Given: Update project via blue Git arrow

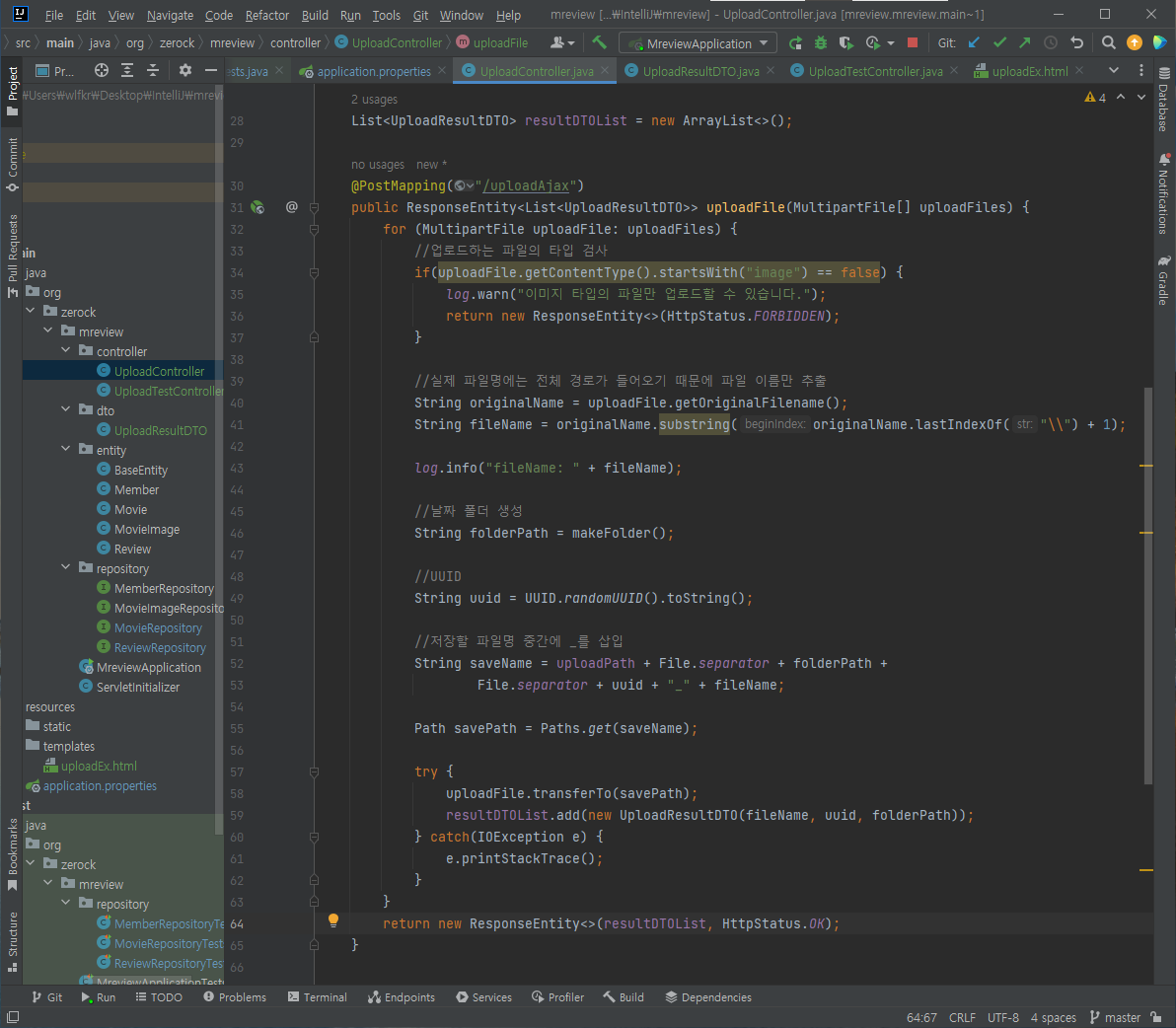Looking at the screenshot, I should pyautogui.click(x=974, y=42).
